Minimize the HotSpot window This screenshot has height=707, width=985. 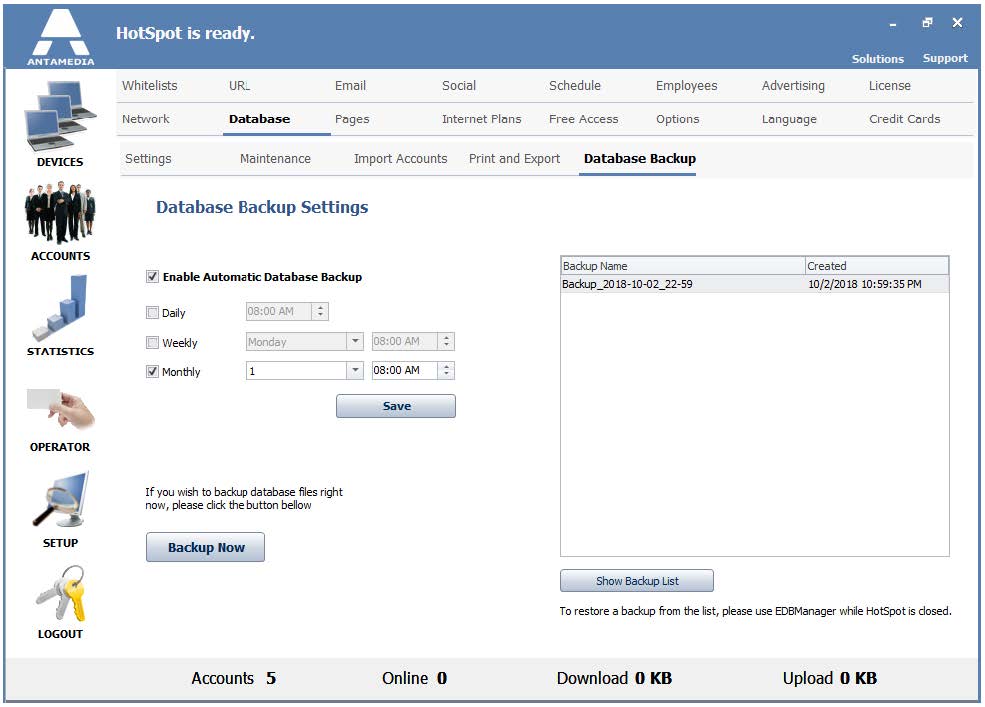point(893,24)
